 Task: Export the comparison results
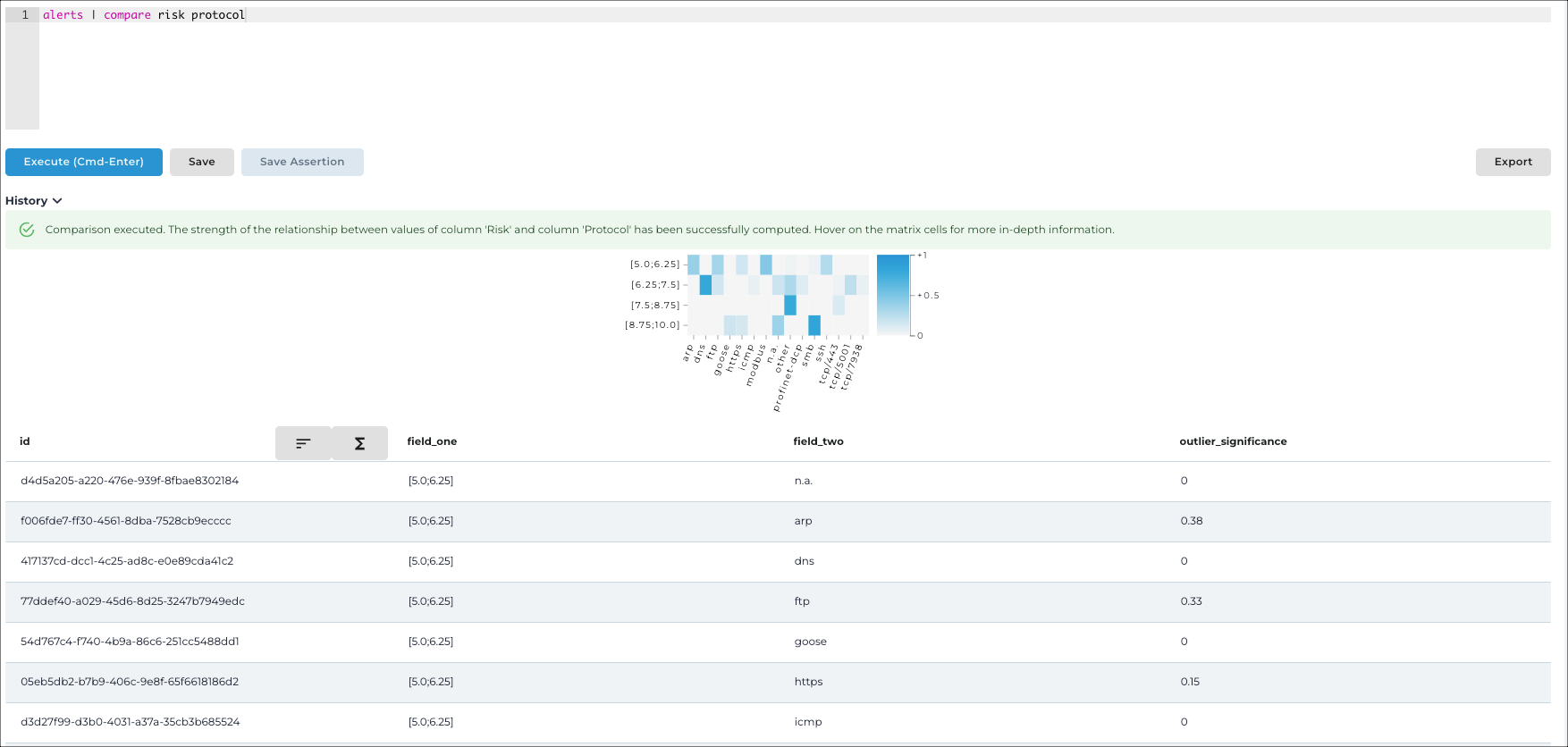[x=1513, y=162]
